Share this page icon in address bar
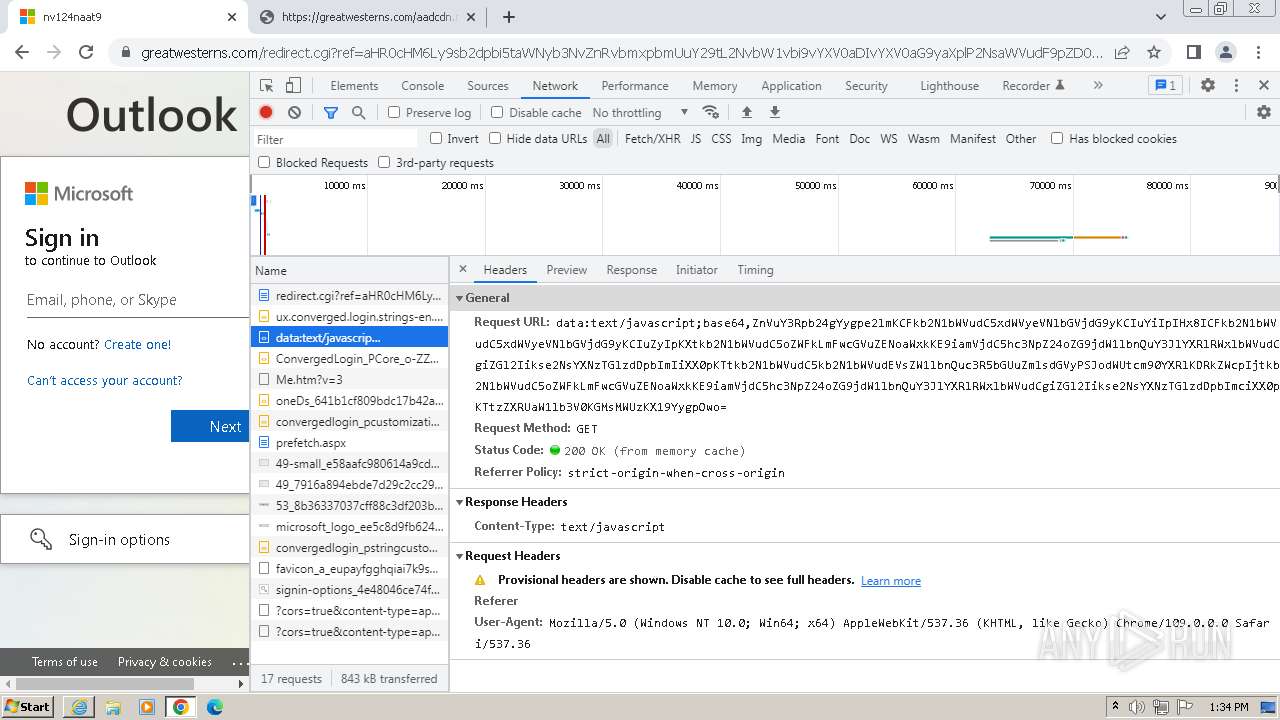Image resolution: width=1280 pixels, height=720 pixels. tap(1122, 52)
